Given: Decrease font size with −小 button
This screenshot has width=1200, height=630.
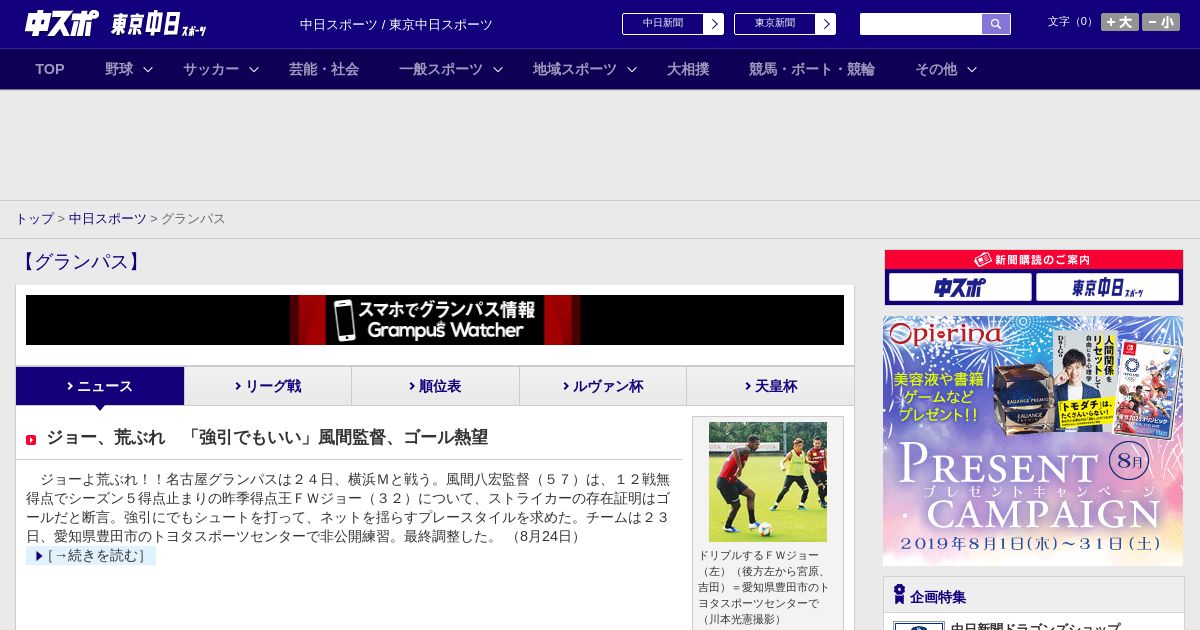Looking at the screenshot, I should tap(1161, 22).
